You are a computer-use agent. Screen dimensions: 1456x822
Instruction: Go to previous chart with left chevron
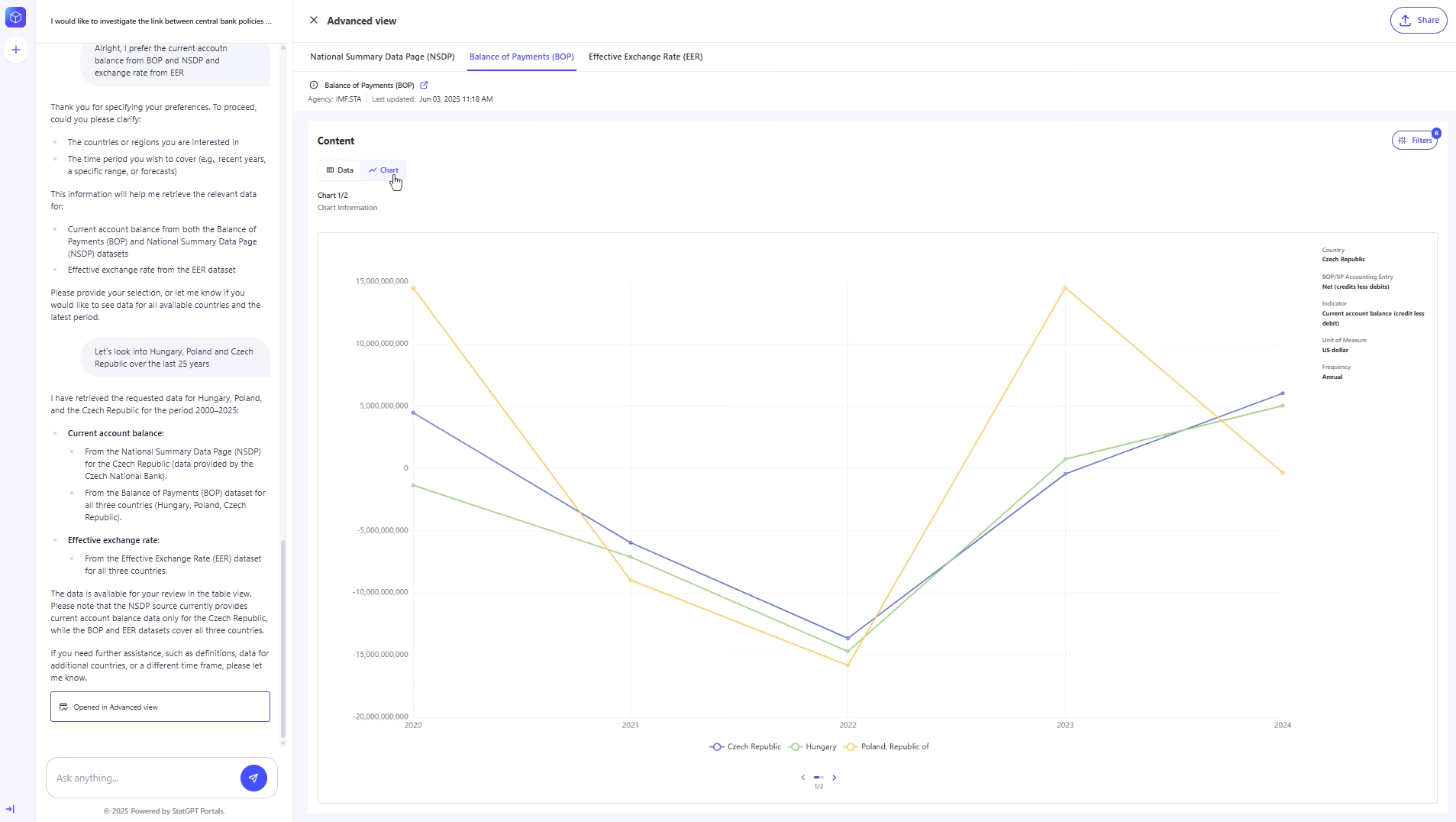[802, 778]
